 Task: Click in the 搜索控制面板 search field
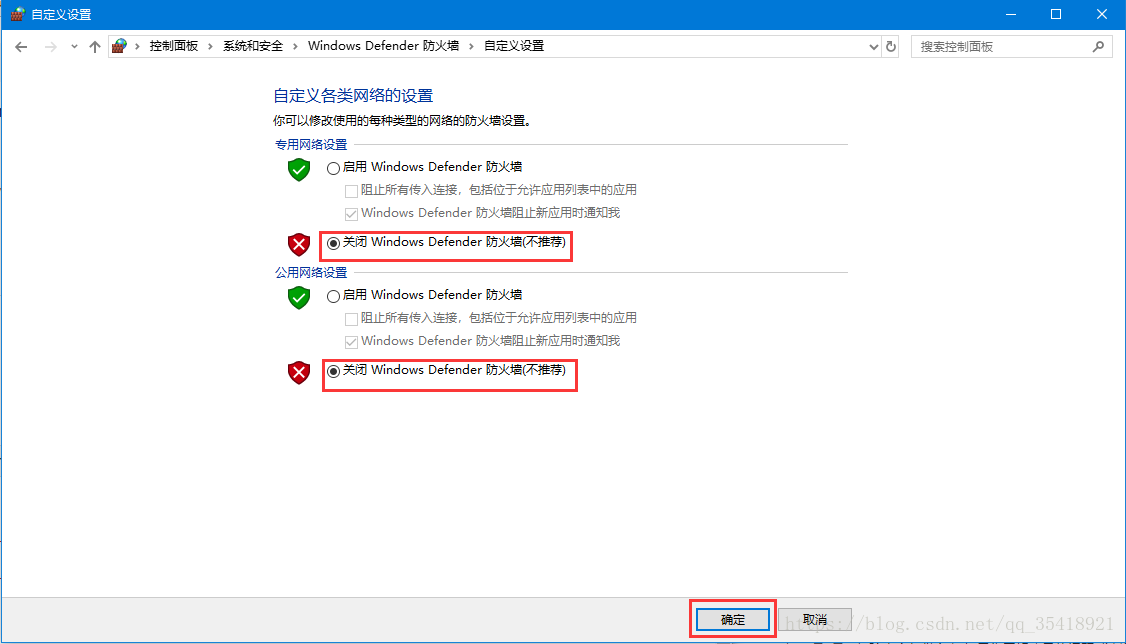[x=1004, y=47]
